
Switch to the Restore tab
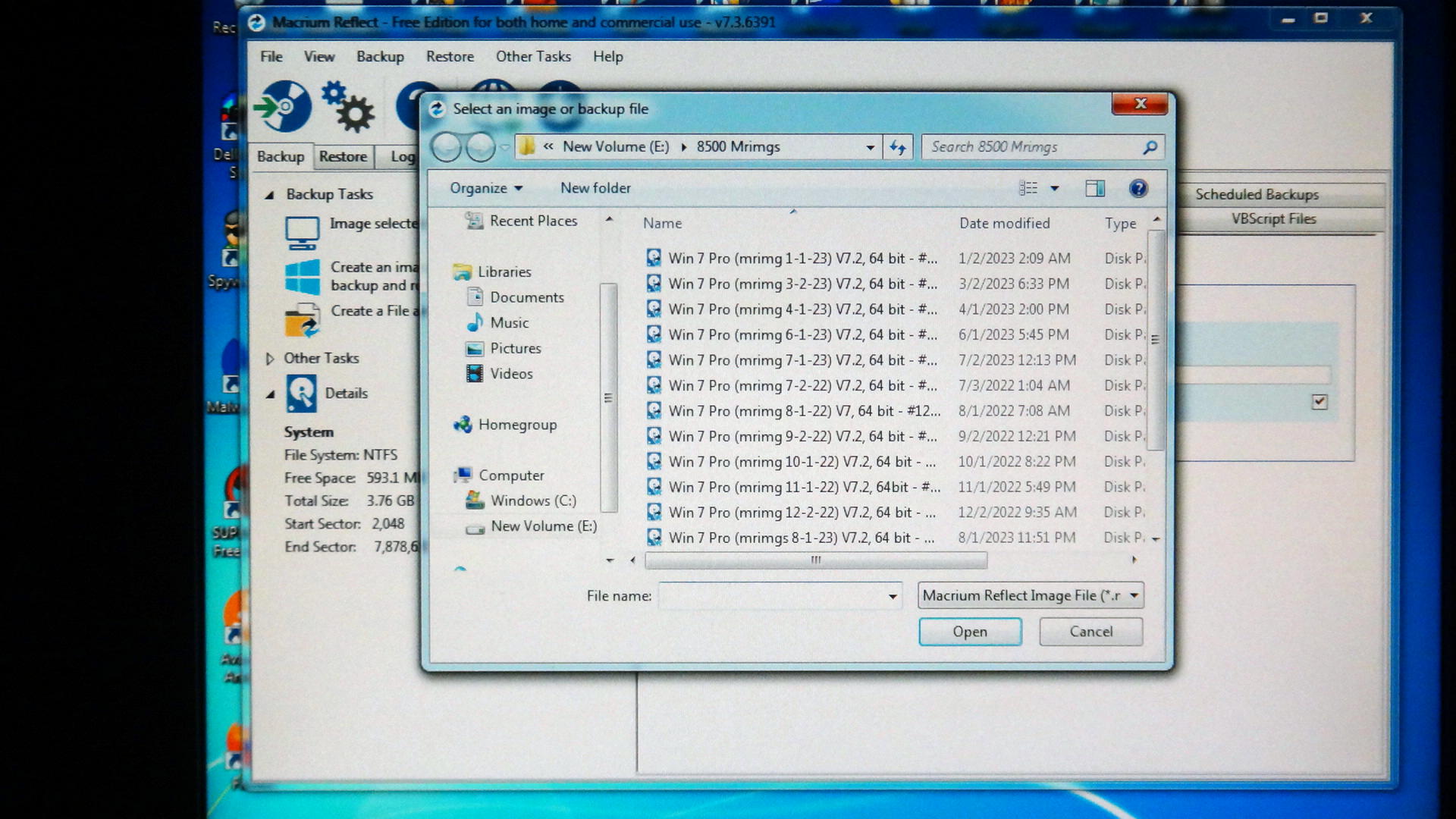[343, 156]
